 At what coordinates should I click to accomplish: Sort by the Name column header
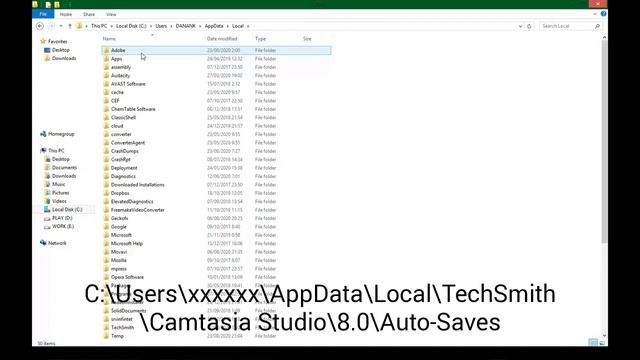(x=109, y=39)
